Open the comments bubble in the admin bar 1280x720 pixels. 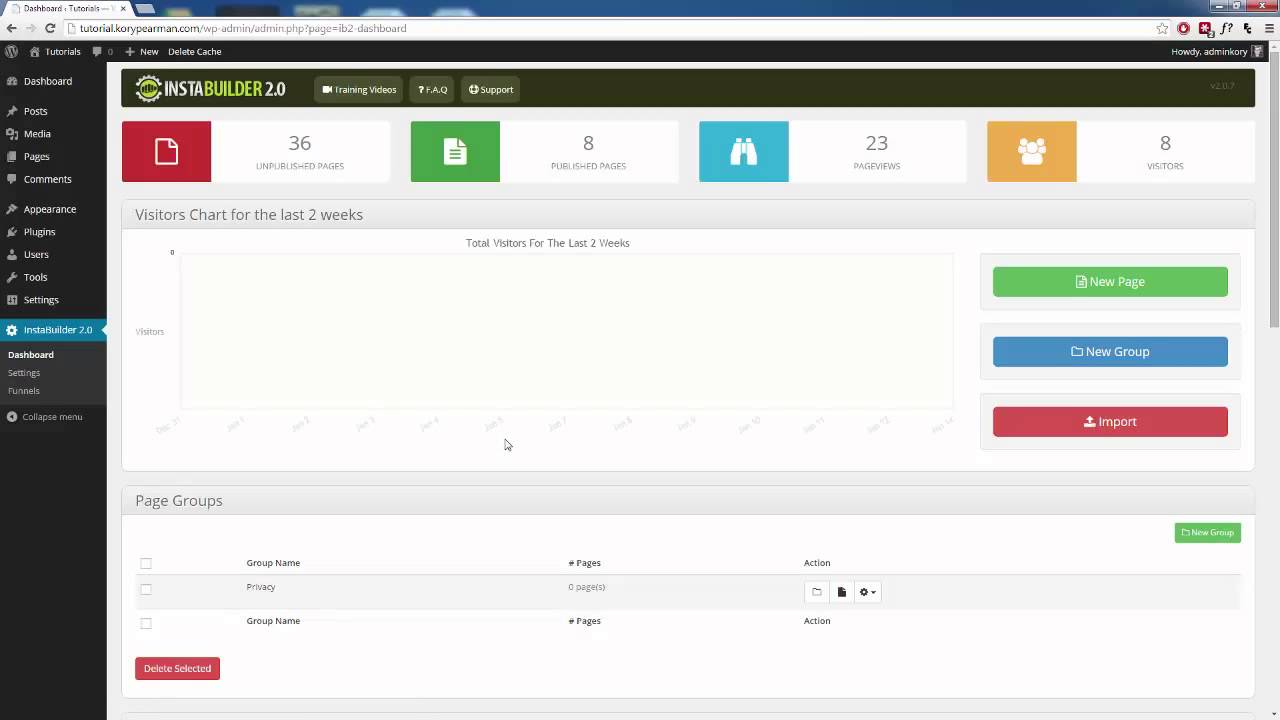(x=102, y=51)
